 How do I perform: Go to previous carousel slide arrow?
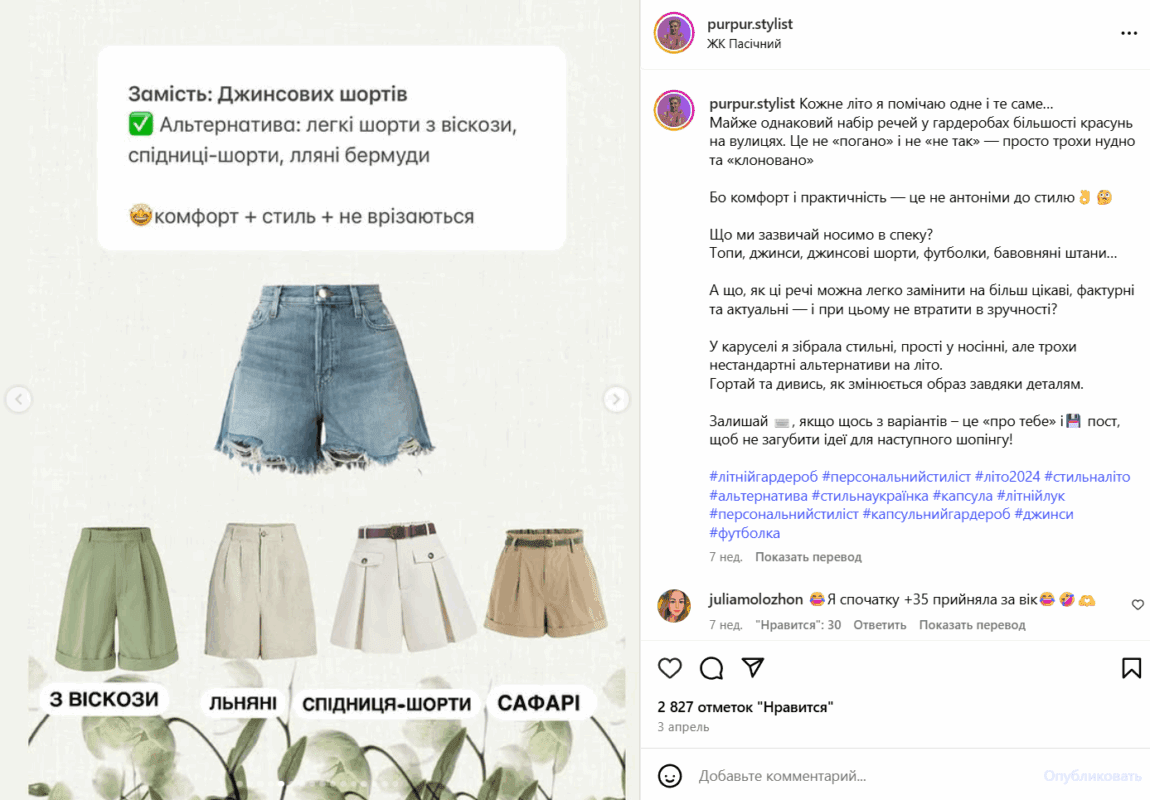19,399
